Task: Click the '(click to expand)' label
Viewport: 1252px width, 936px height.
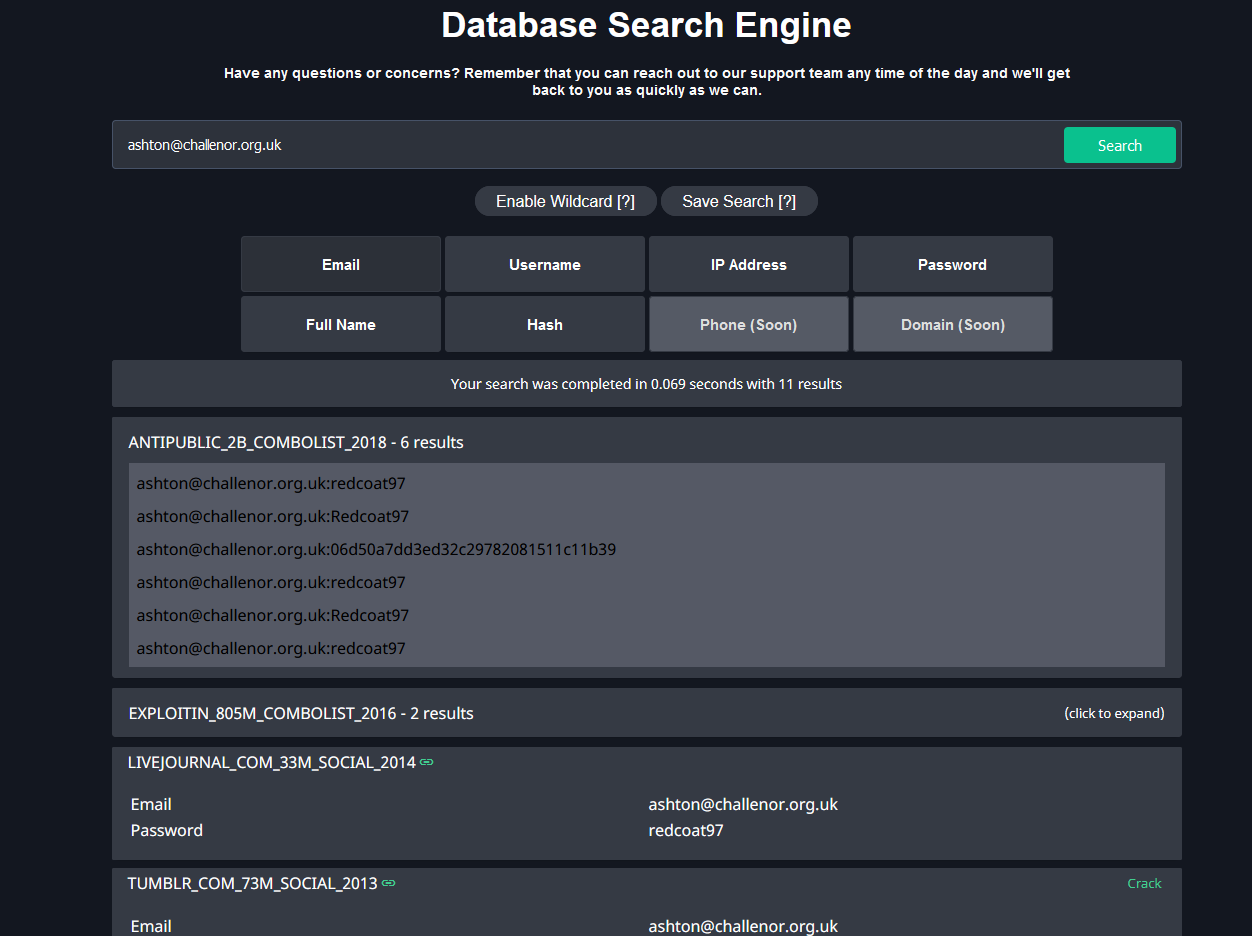Action: [1114, 713]
